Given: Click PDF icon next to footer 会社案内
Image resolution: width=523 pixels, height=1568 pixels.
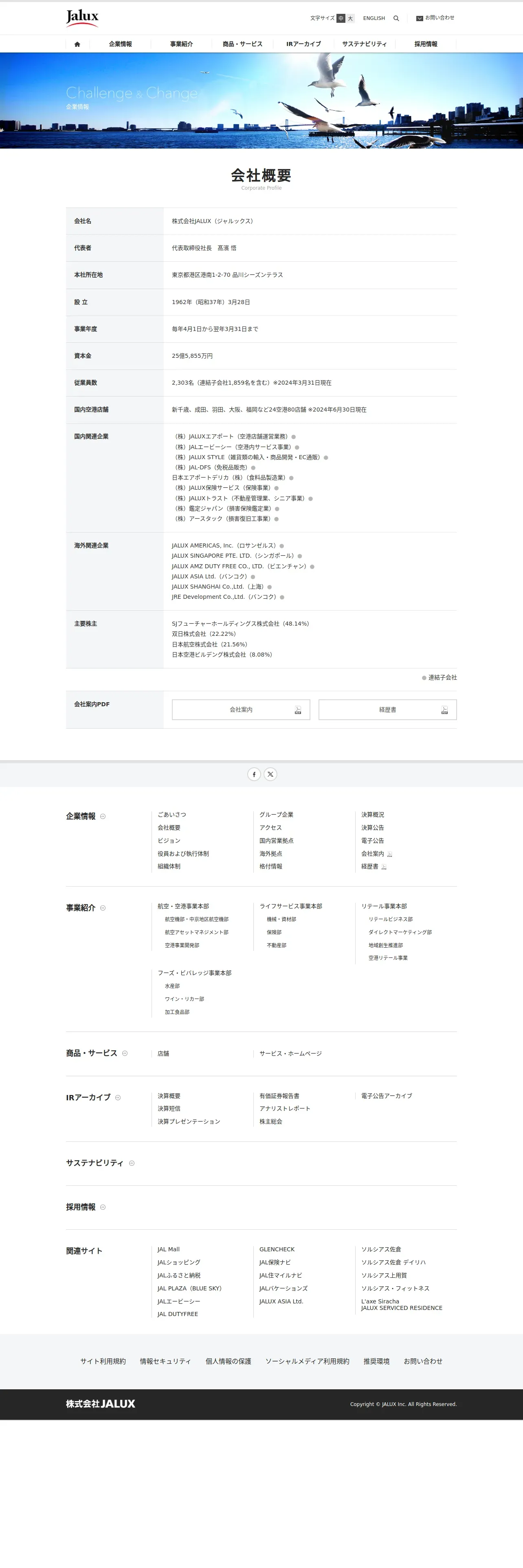Looking at the screenshot, I should pyautogui.click(x=390, y=854).
